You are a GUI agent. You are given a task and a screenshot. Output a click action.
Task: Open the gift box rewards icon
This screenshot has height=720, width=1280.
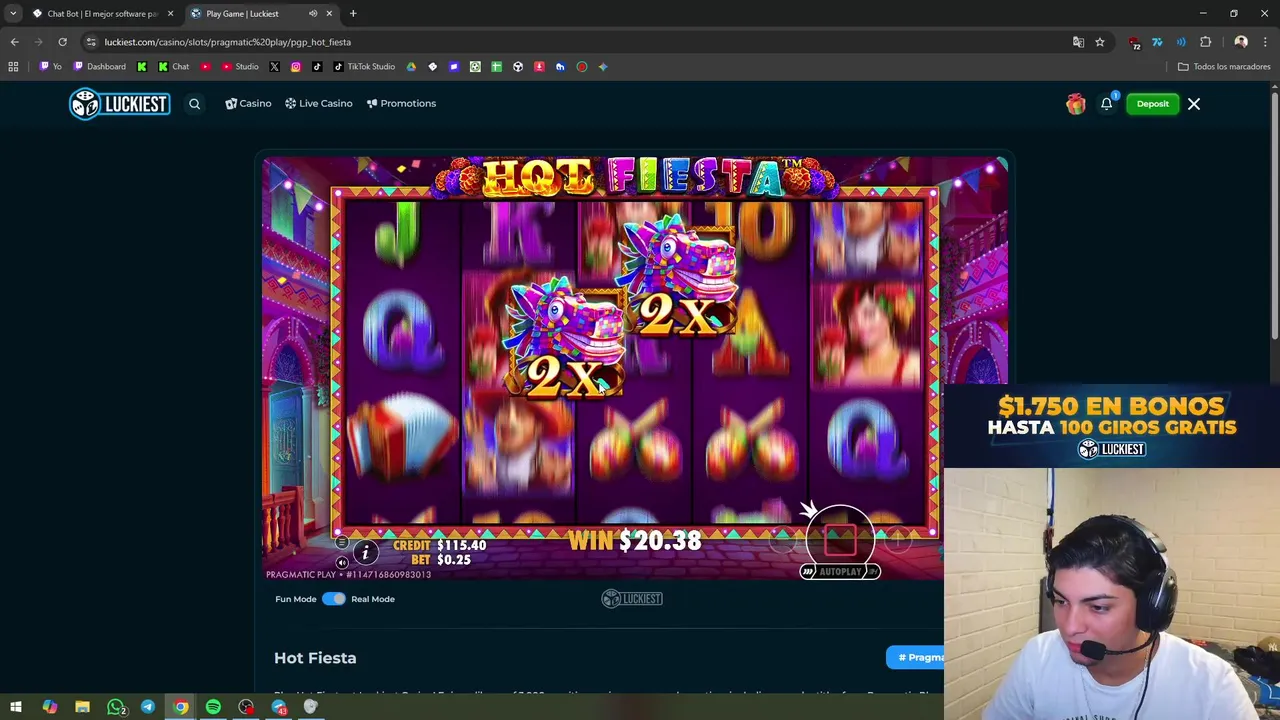click(x=1076, y=104)
